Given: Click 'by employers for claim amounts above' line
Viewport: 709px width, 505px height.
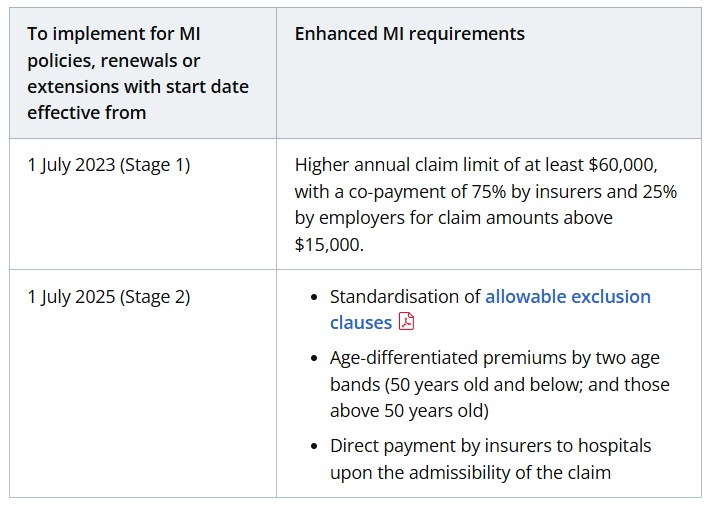Looking at the screenshot, I should pyautogui.click(x=454, y=218).
